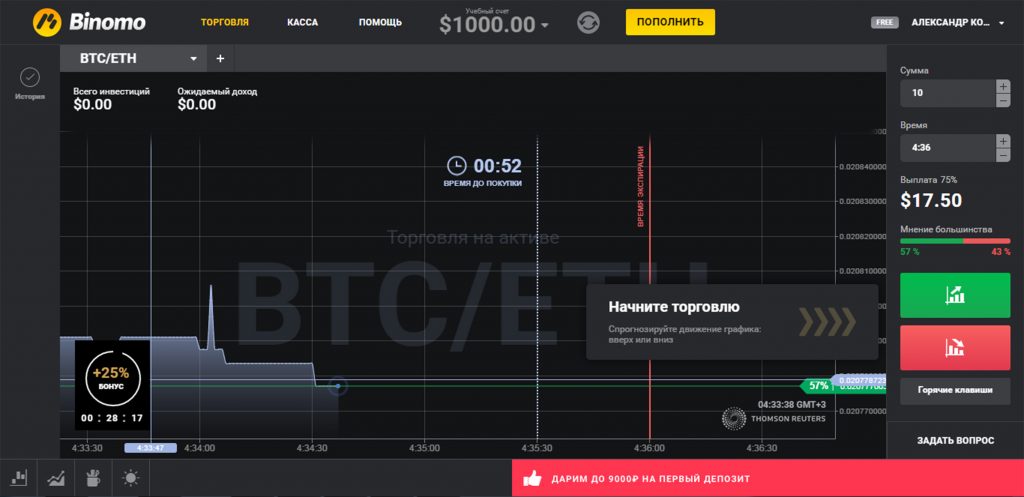Open the Касса menu item
Screen dimensions: 1024x497
(x=302, y=22)
